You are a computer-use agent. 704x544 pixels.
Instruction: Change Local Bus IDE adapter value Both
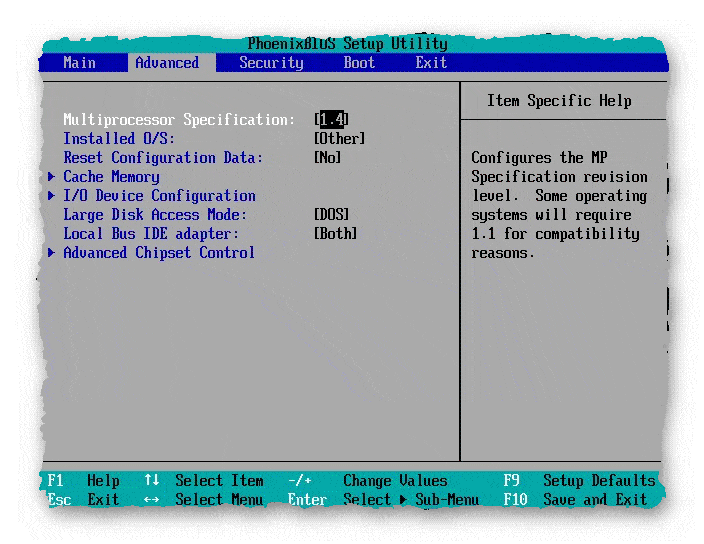point(335,233)
